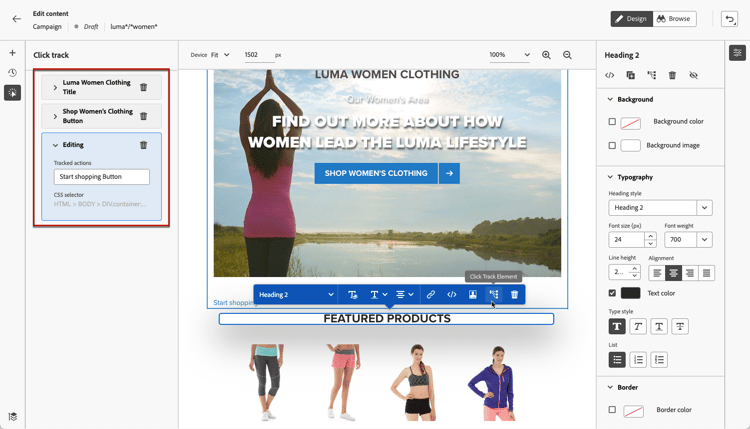Collapse the Border section

pyautogui.click(x=610, y=387)
